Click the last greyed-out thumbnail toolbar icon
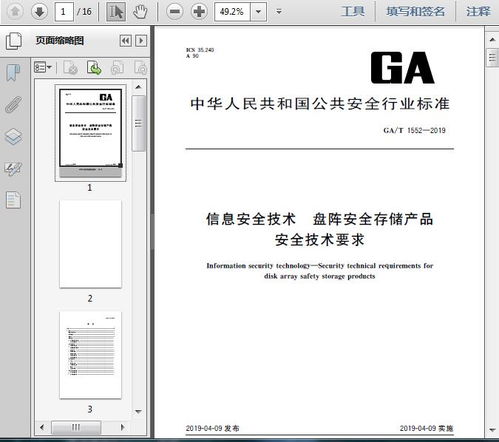The width and height of the screenshot is (499, 442). click(x=141, y=68)
